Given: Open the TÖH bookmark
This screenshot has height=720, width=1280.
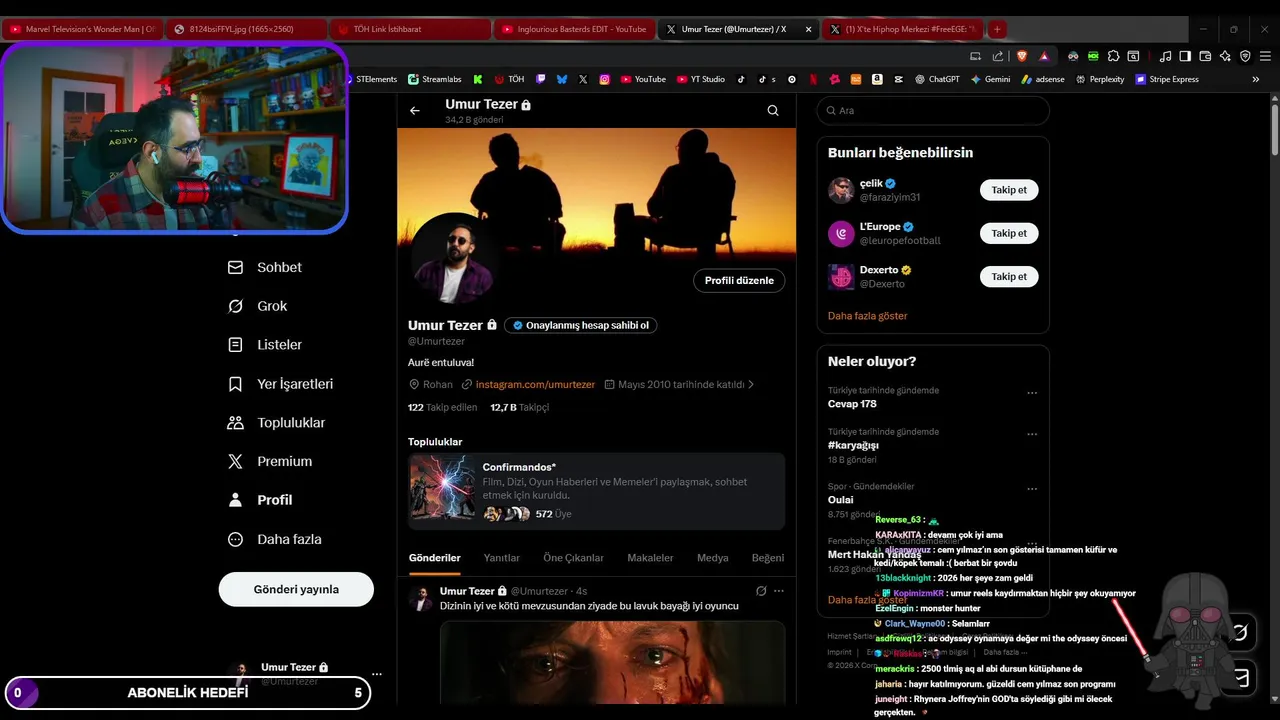Looking at the screenshot, I should 510,79.
